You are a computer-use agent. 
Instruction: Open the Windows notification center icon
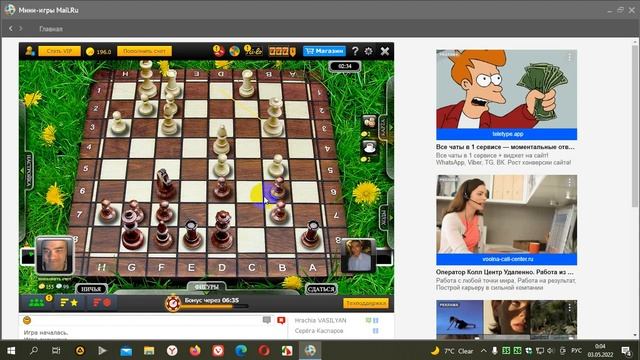tap(627, 351)
